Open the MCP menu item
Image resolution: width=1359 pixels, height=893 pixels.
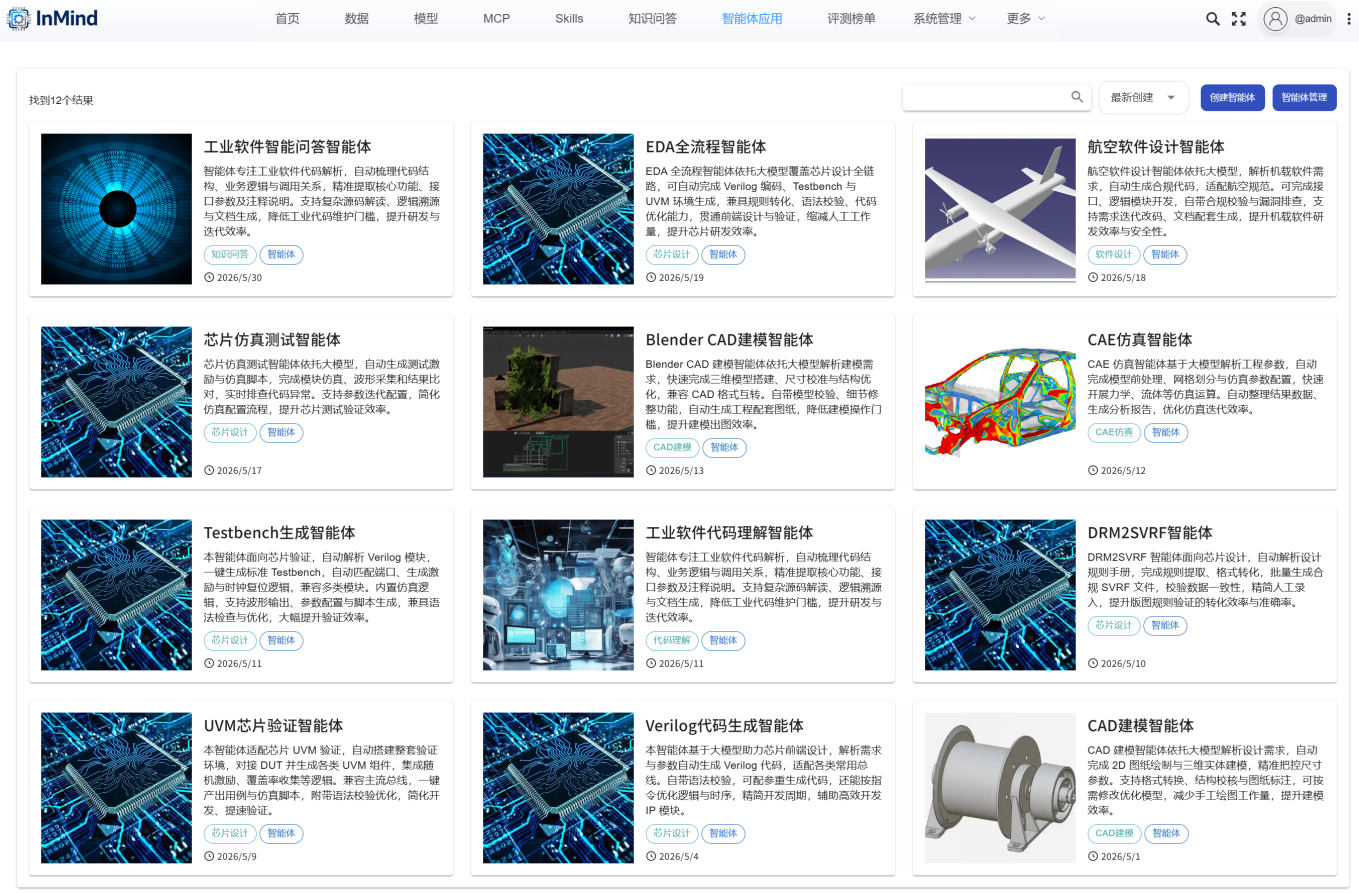click(x=496, y=19)
